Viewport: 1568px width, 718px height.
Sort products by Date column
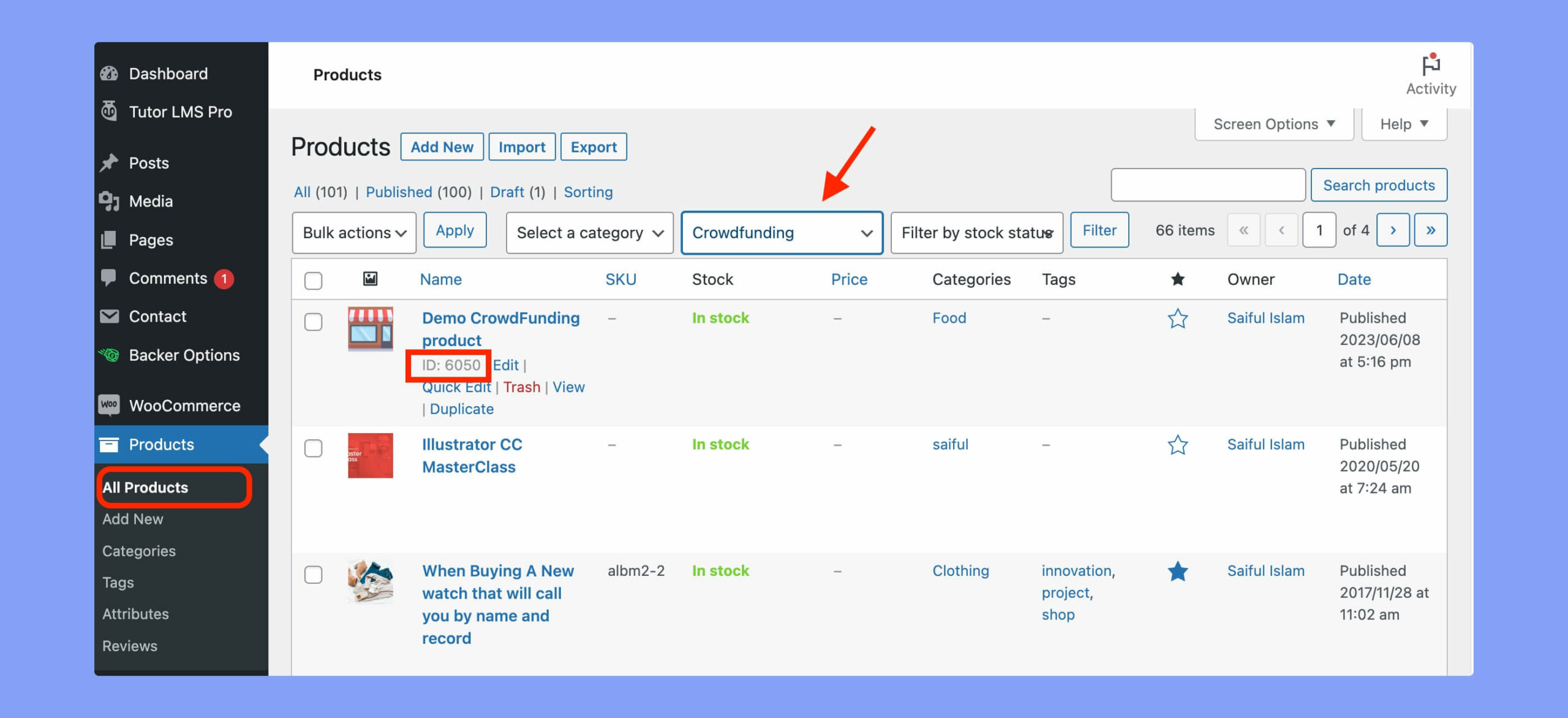1354,279
